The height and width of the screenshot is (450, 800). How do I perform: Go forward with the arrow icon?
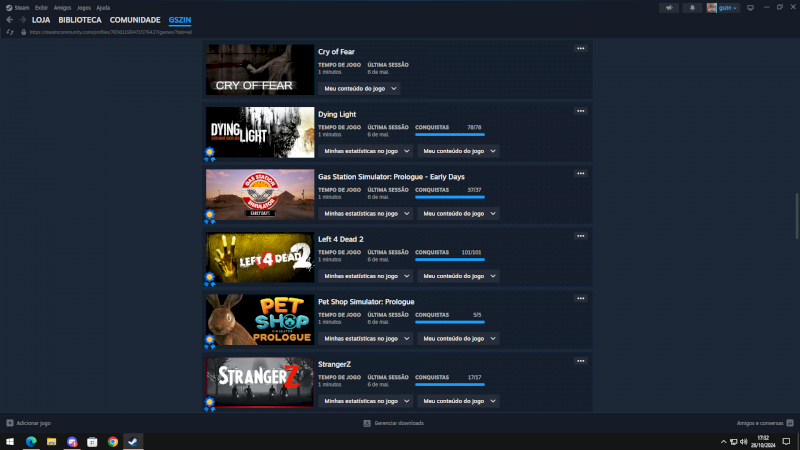pyautogui.click(x=22, y=20)
